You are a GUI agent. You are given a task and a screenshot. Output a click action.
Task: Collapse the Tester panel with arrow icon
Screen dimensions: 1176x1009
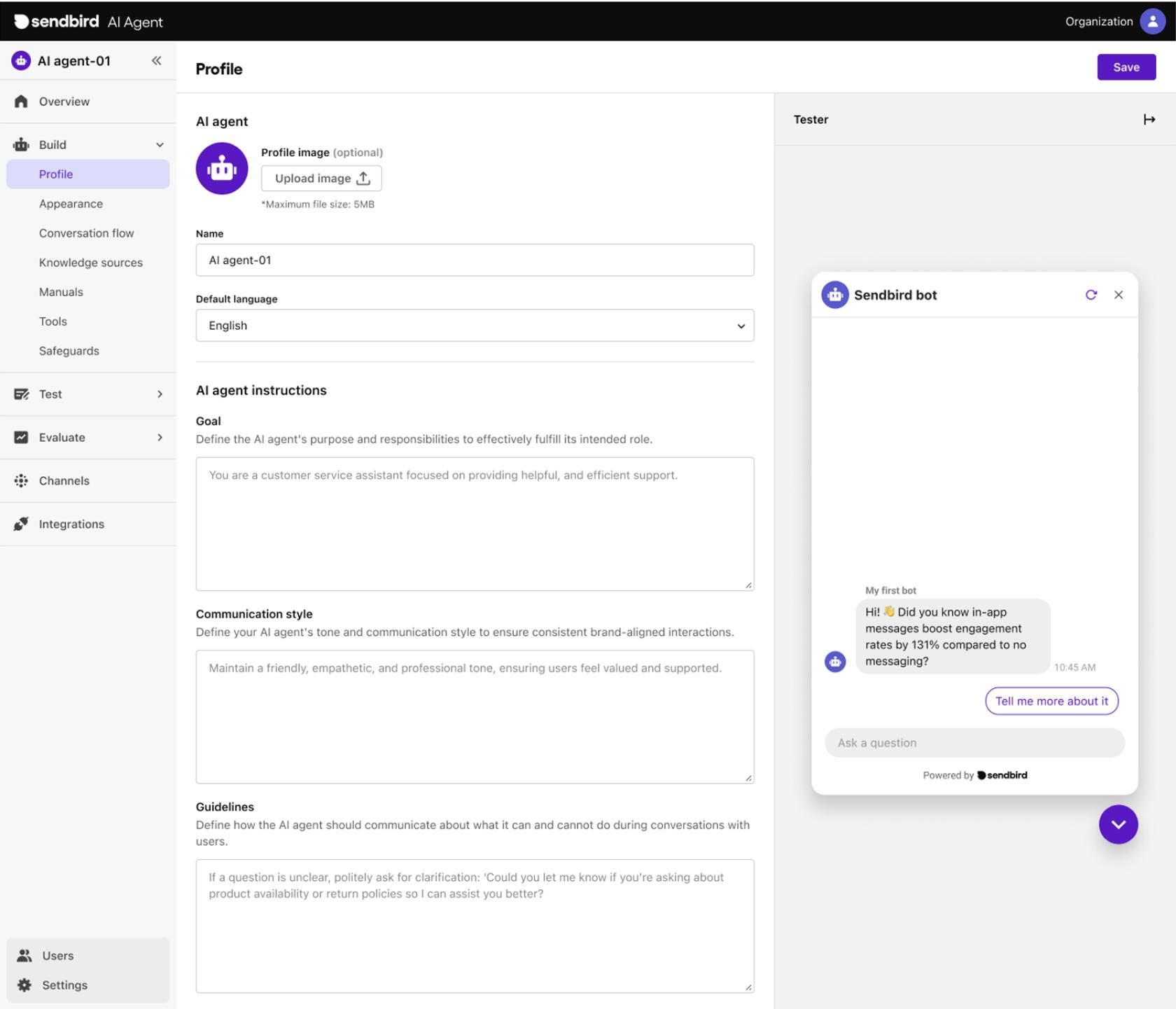point(1149,120)
